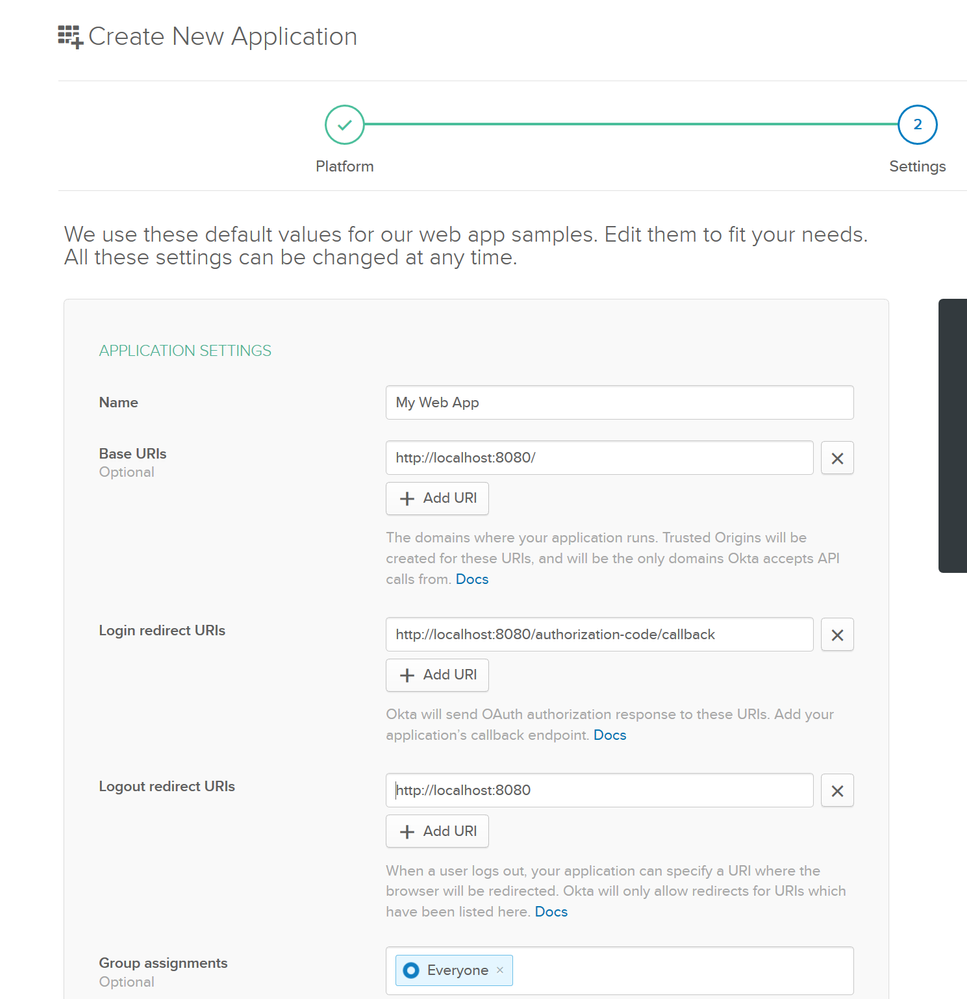
Task: Click the dark side panel at right edge
Action: coord(952,436)
